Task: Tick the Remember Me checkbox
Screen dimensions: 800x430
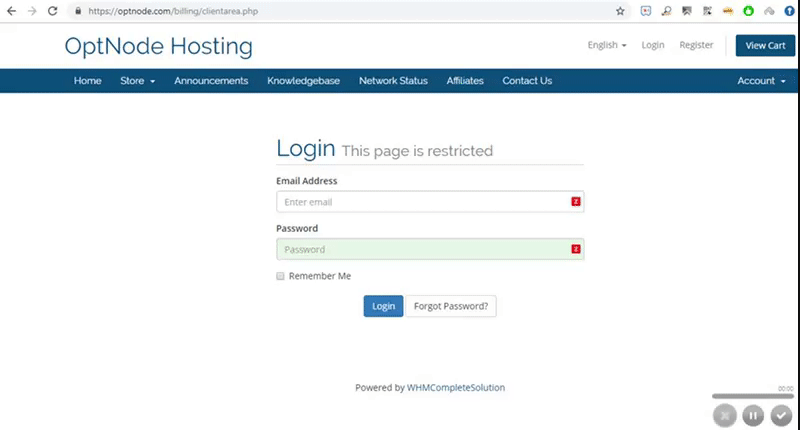Action: (x=280, y=276)
